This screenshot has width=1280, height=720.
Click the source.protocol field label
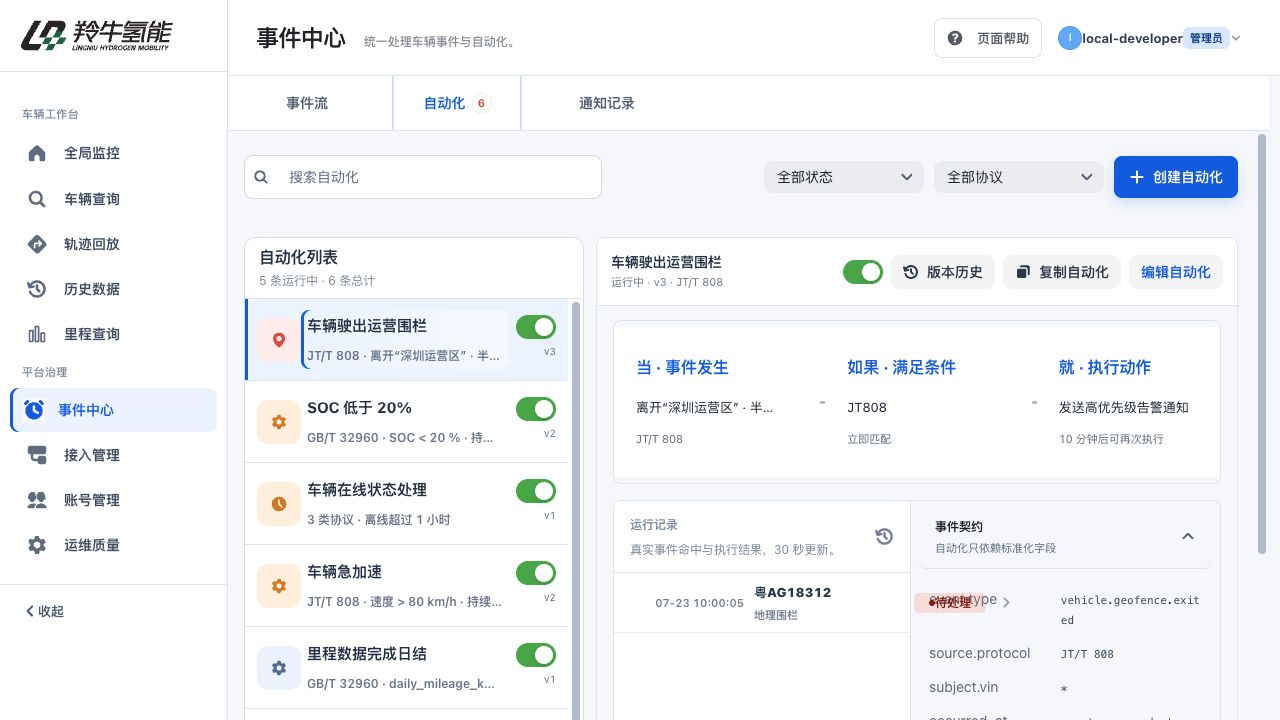click(x=980, y=653)
